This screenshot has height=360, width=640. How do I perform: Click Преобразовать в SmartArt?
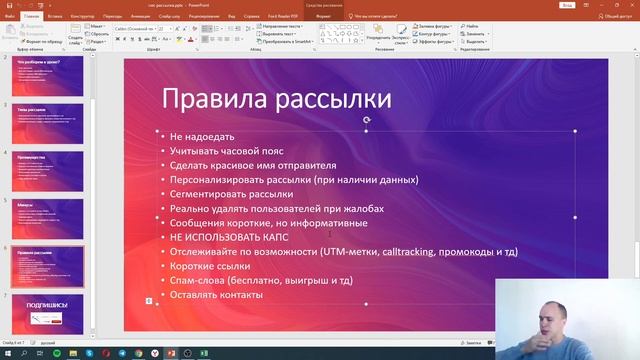coord(285,42)
